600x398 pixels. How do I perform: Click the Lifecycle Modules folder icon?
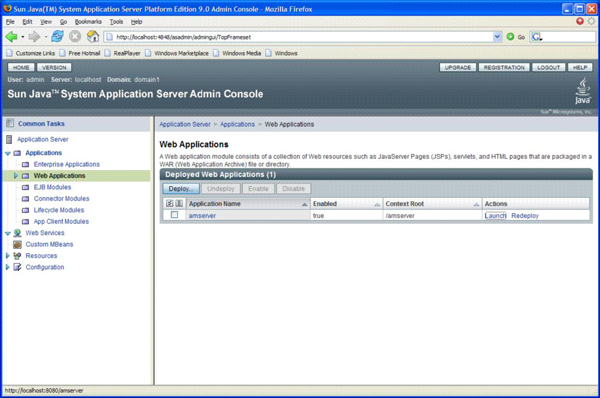[25, 210]
